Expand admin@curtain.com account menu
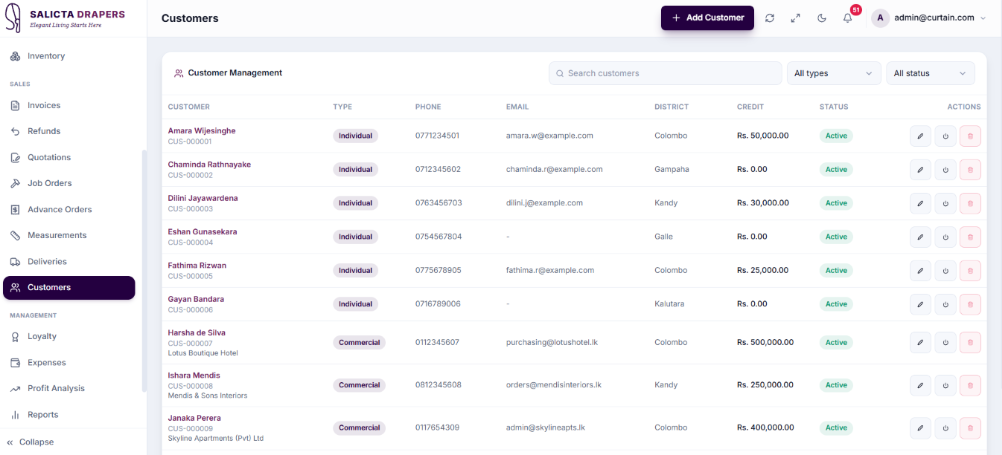This screenshot has width=1002, height=455. [x=929, y=18]
